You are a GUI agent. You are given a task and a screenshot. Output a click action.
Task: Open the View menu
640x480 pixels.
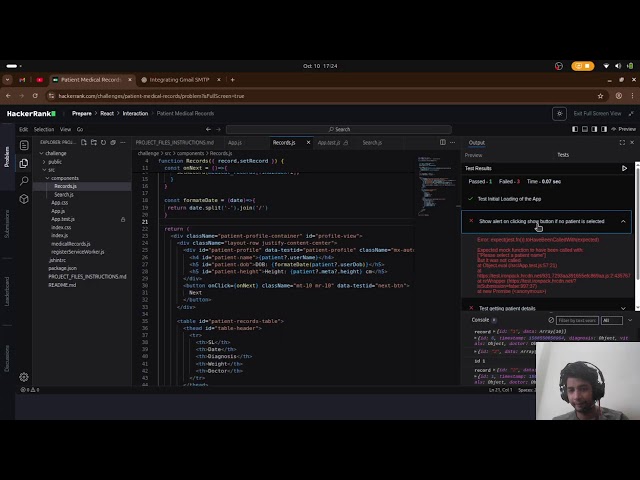[65, 129]
